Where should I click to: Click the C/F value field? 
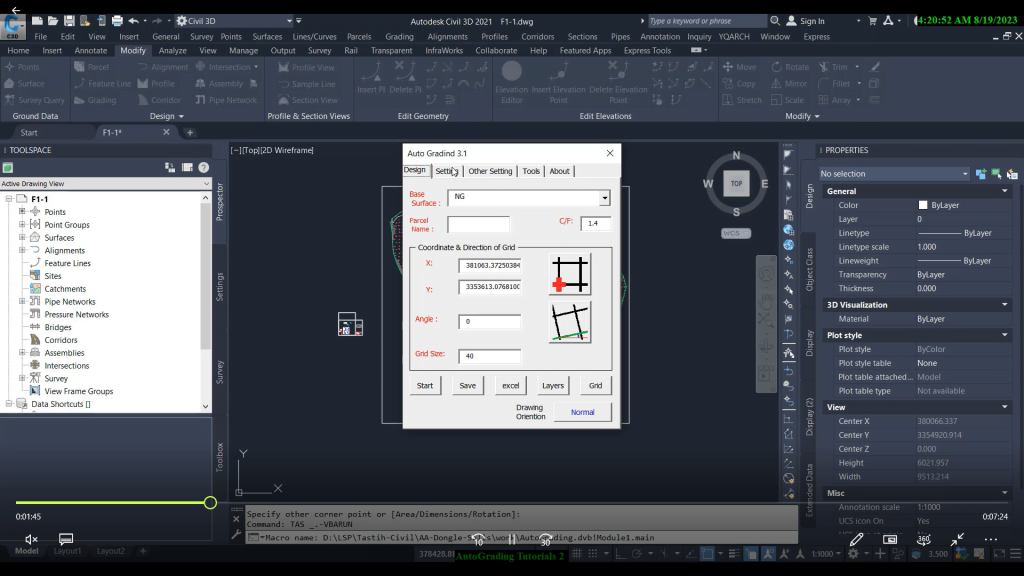pyautogui.click(x=595, y=223)
